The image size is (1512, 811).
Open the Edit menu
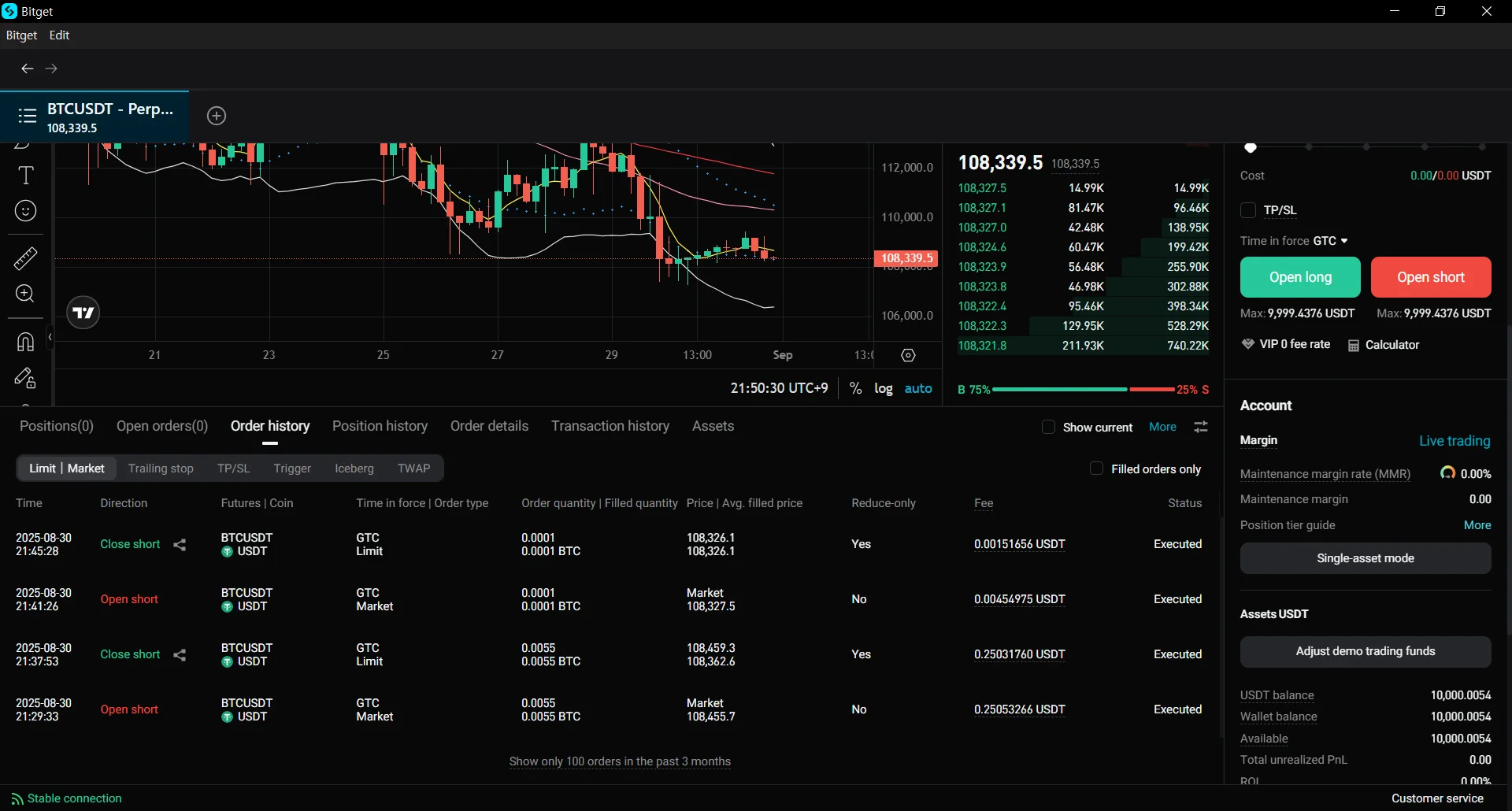pyautogui.click(x=59, y=35)
